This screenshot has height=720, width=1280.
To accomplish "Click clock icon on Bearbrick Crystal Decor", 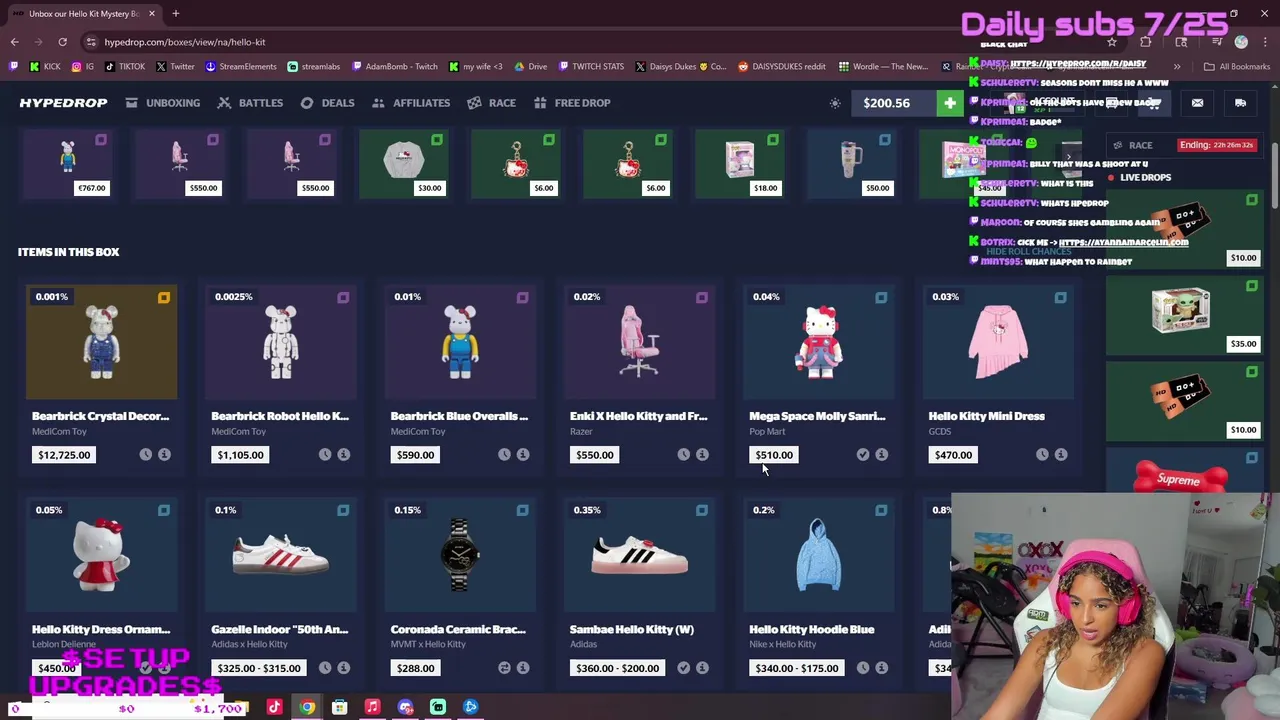I will click(x=145, y=455).
